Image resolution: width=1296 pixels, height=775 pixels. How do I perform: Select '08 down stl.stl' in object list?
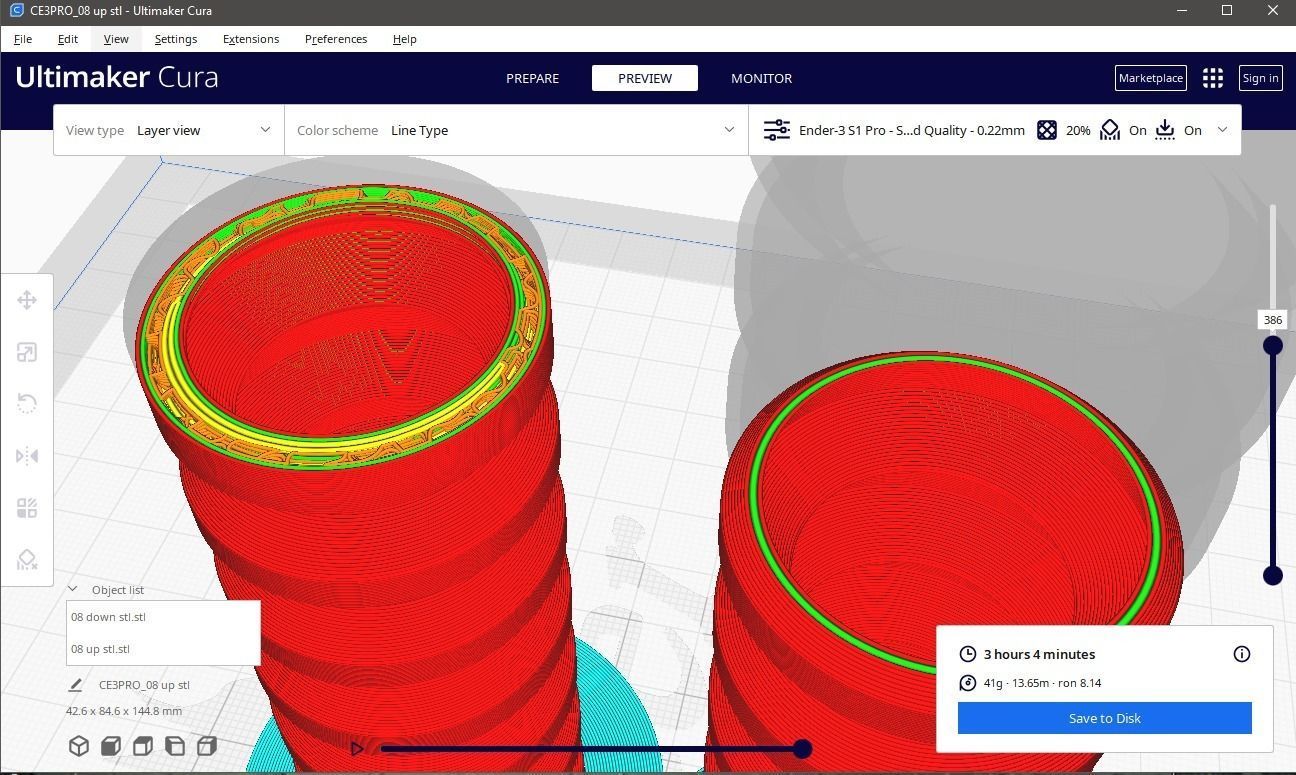tap(163, 617)
